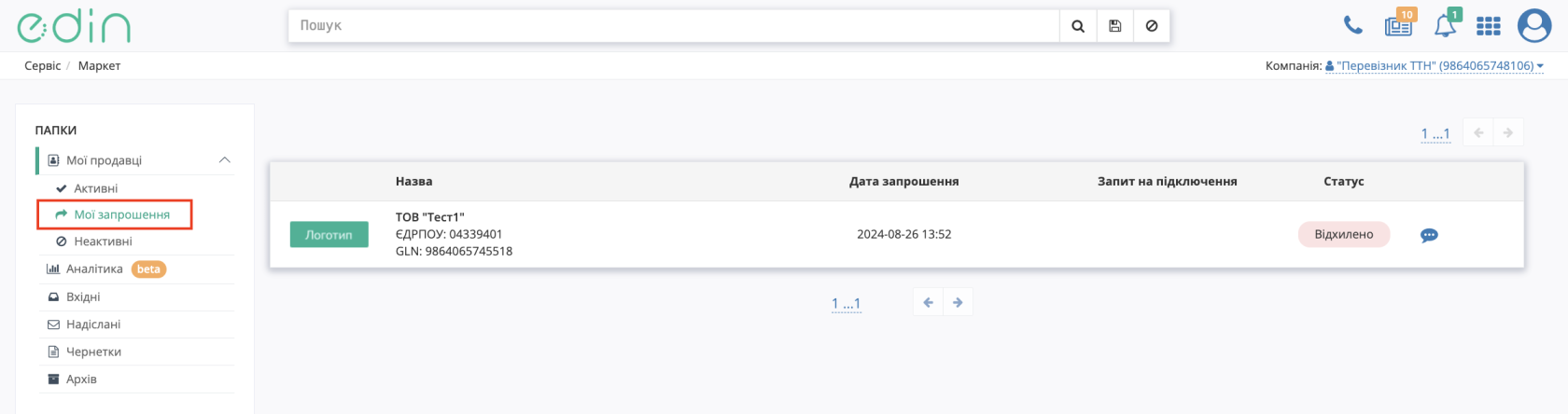This screenshot has width=1568, height=414.
Task: Click company name ТОВ "Тест1"
Action: point(430,217)
